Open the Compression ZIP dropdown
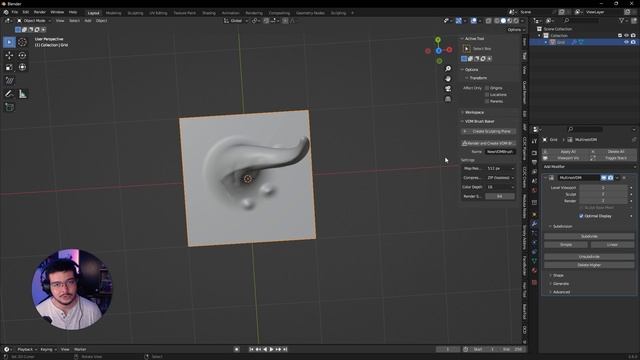Image resolution: width=640 pixels, height=360 pixels. pos(500,178)
